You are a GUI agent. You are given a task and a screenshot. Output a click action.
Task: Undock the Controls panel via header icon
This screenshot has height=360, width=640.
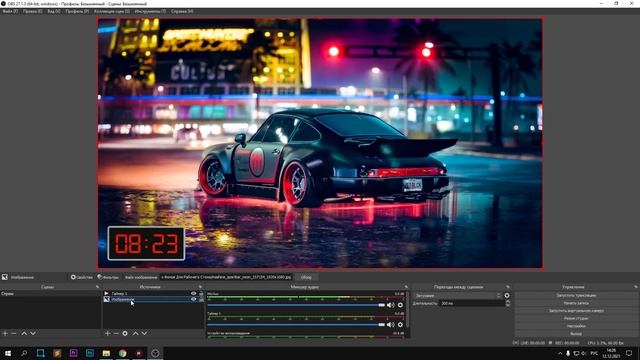(x=636, y=287)
